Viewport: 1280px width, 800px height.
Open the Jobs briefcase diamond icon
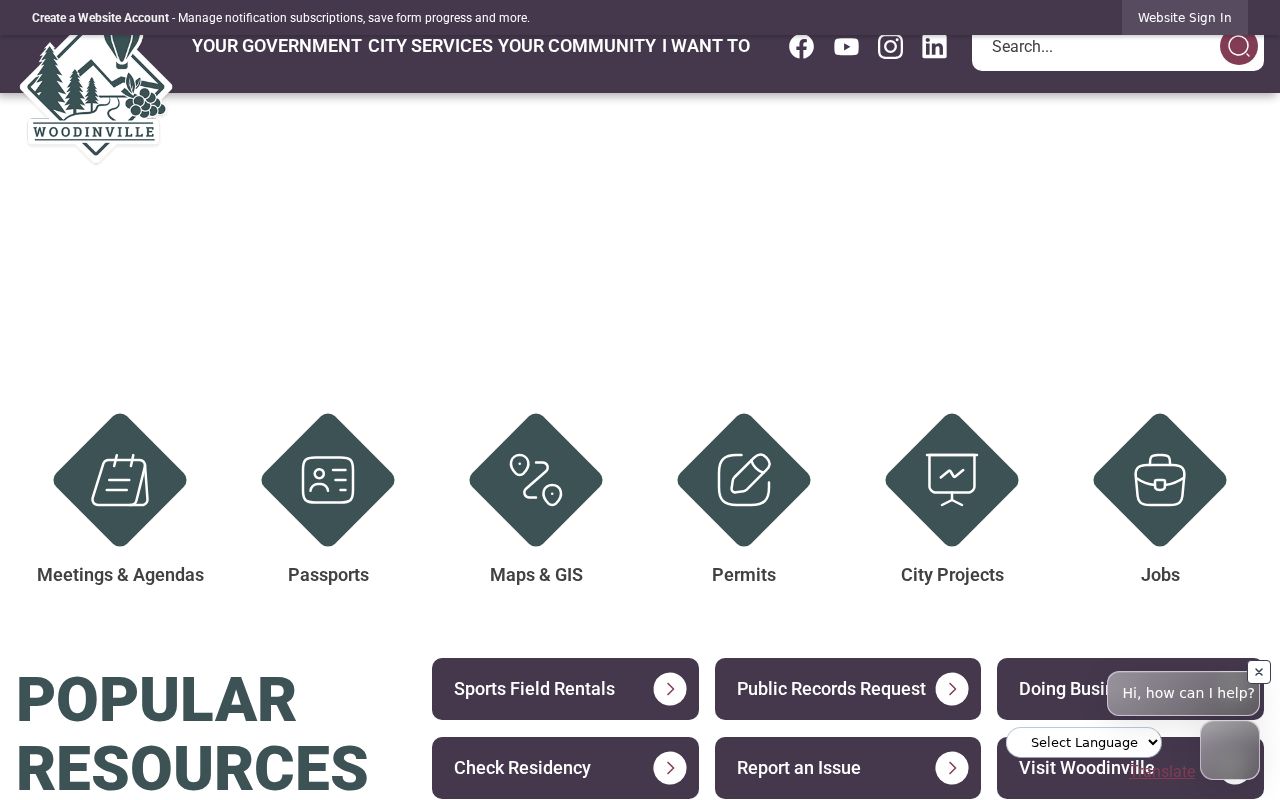[1160, 480]
